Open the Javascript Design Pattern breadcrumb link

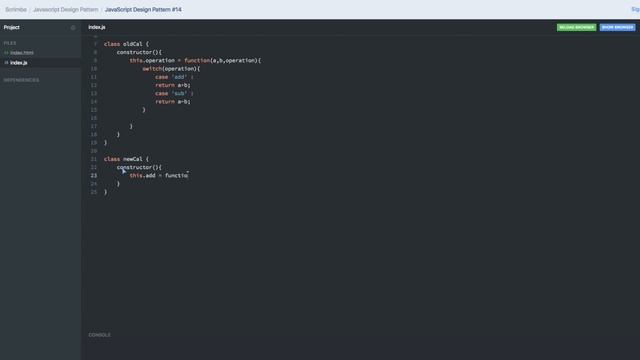coord(66,9)
